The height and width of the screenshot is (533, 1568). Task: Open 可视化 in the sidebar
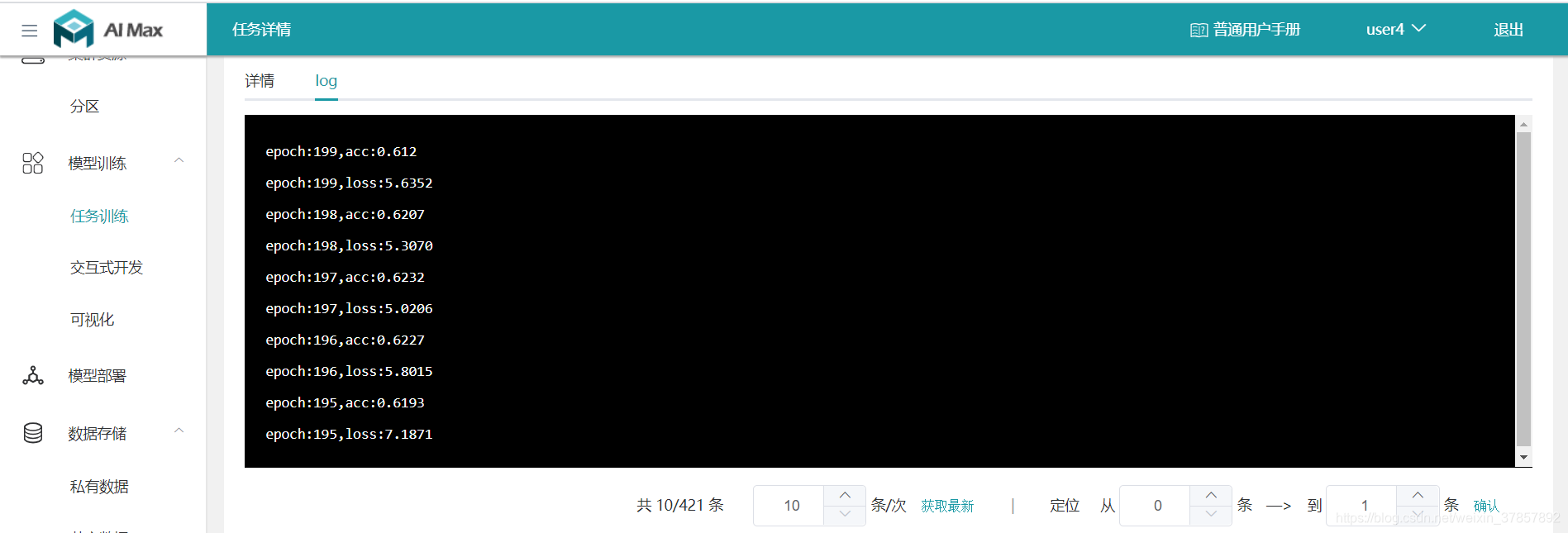[x=92, y=320]
